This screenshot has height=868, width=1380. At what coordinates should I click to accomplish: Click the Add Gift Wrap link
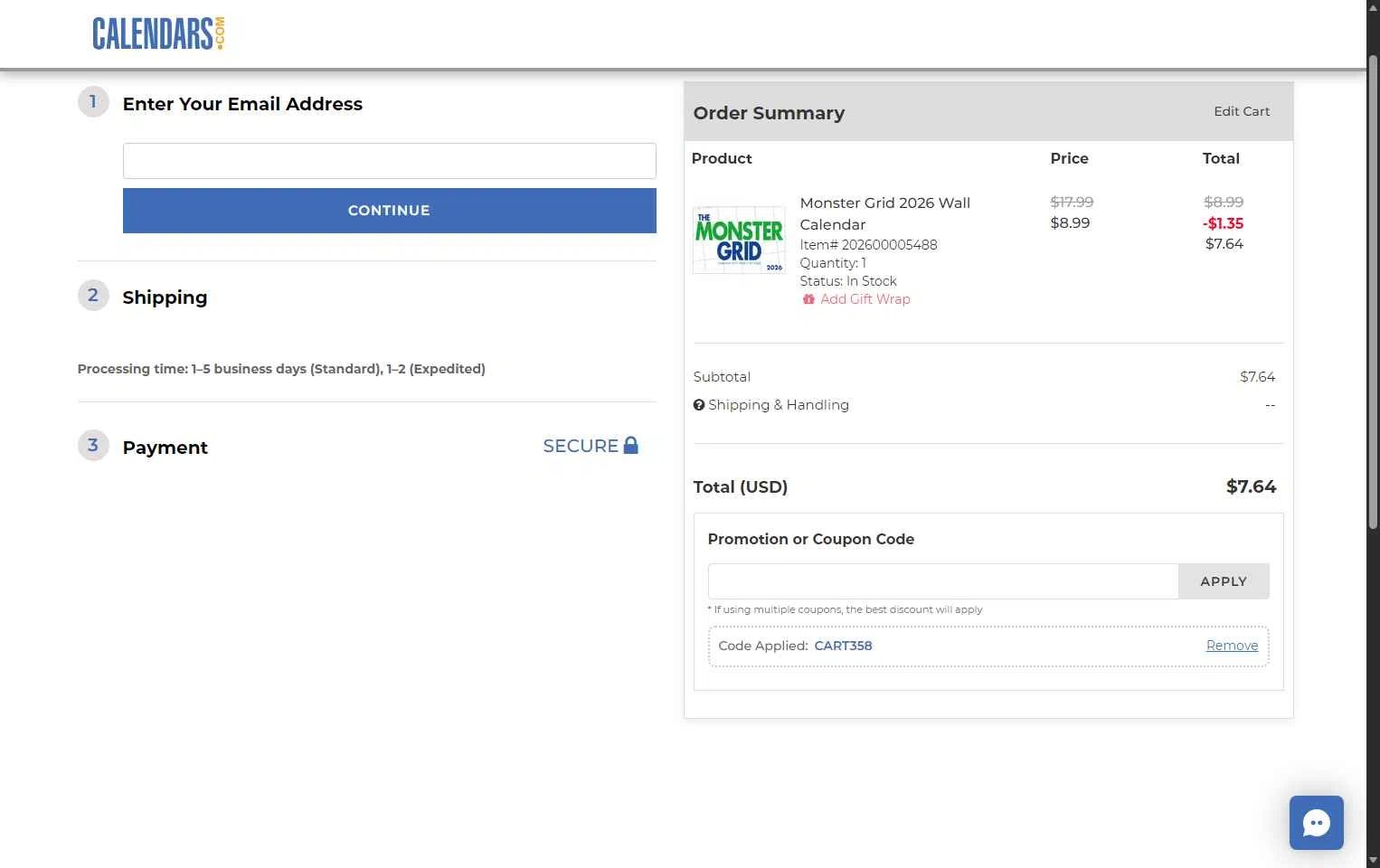click(865, 299)
